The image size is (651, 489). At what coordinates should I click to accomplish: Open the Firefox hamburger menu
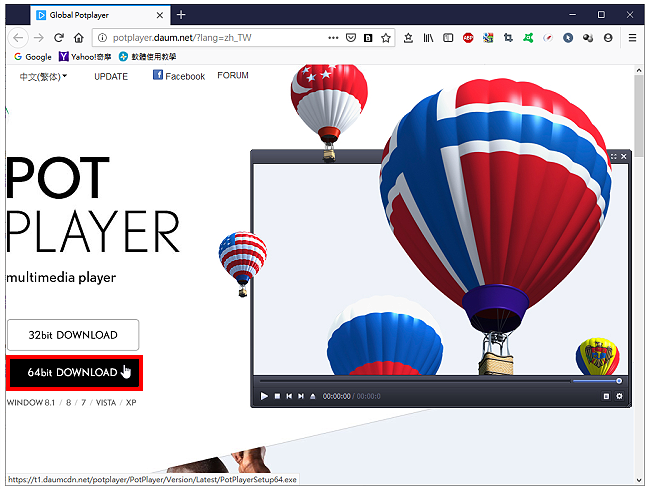[632, 38]
